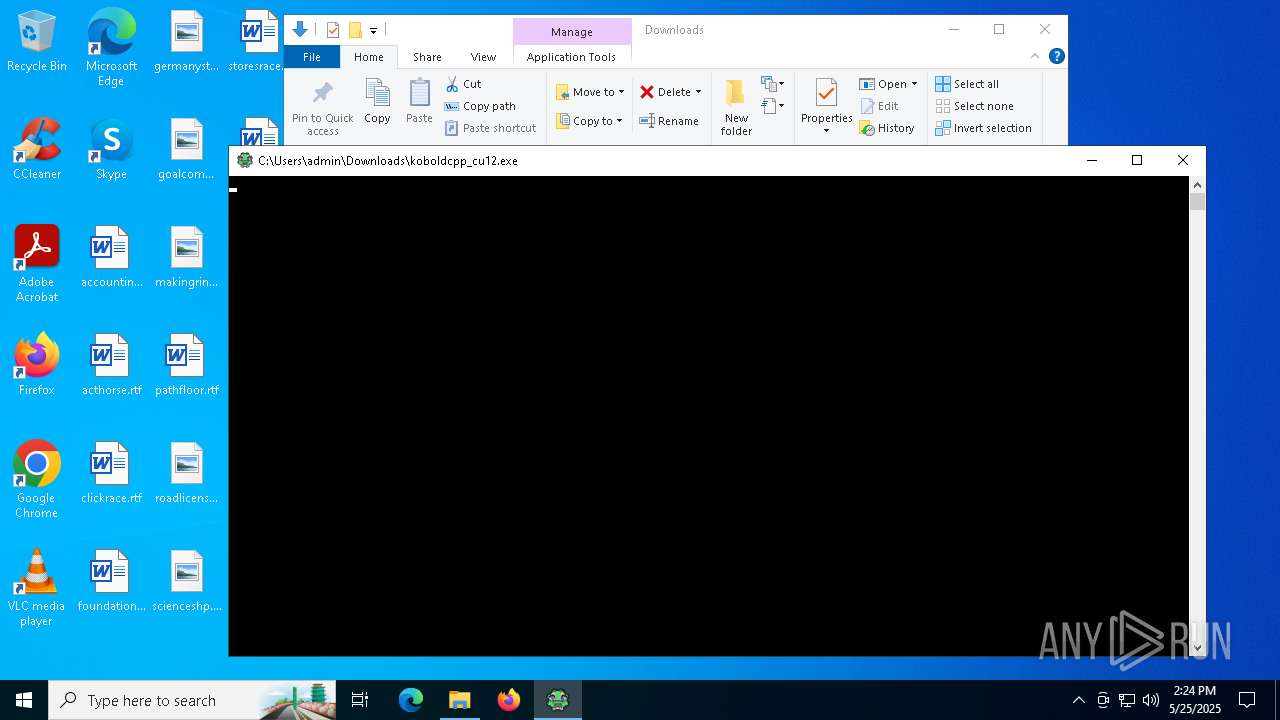
Task: Collapse the File Explorer ribbon chevron
Action: point(1035,57)
